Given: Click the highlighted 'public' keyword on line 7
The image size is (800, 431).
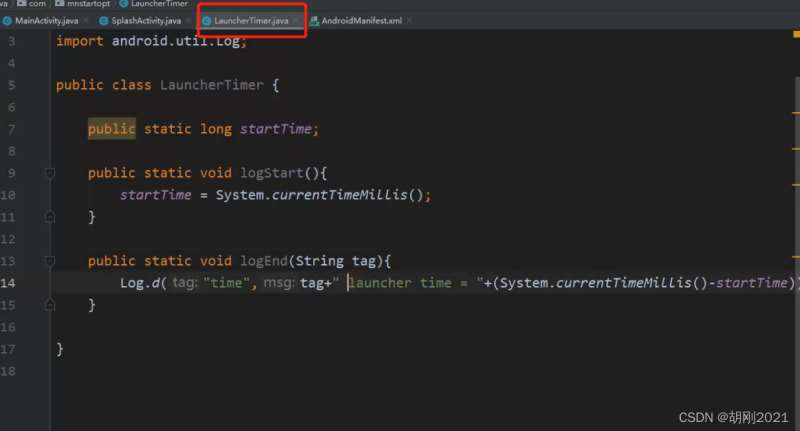Looking at the screenshot, I should point(112,129).
